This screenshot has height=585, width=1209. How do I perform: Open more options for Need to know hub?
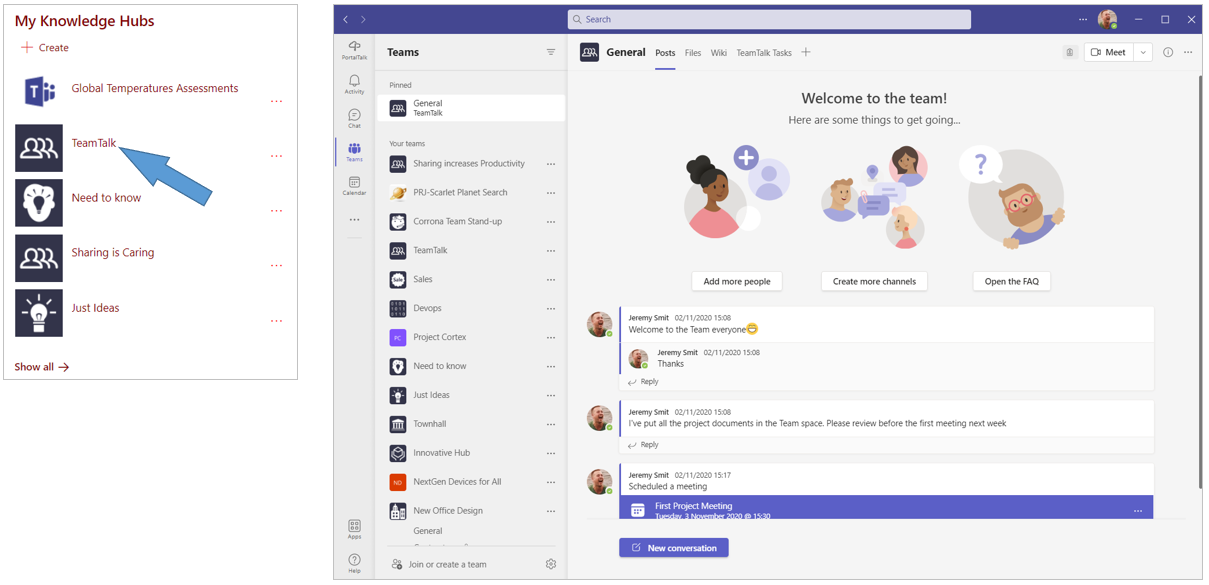point(277,211)
